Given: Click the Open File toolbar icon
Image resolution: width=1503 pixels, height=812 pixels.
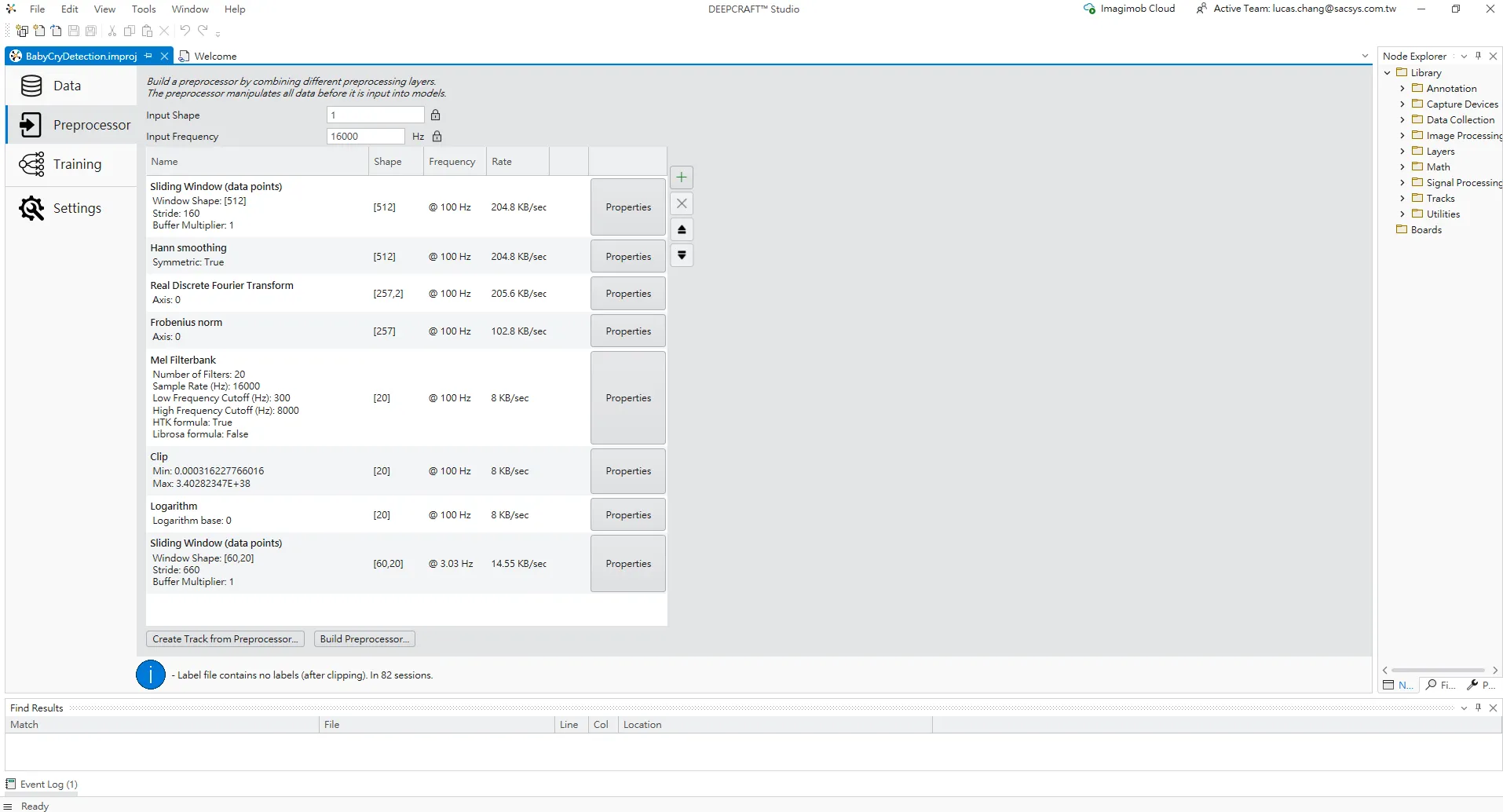Looking at the screenshot, I should (56, 31).
